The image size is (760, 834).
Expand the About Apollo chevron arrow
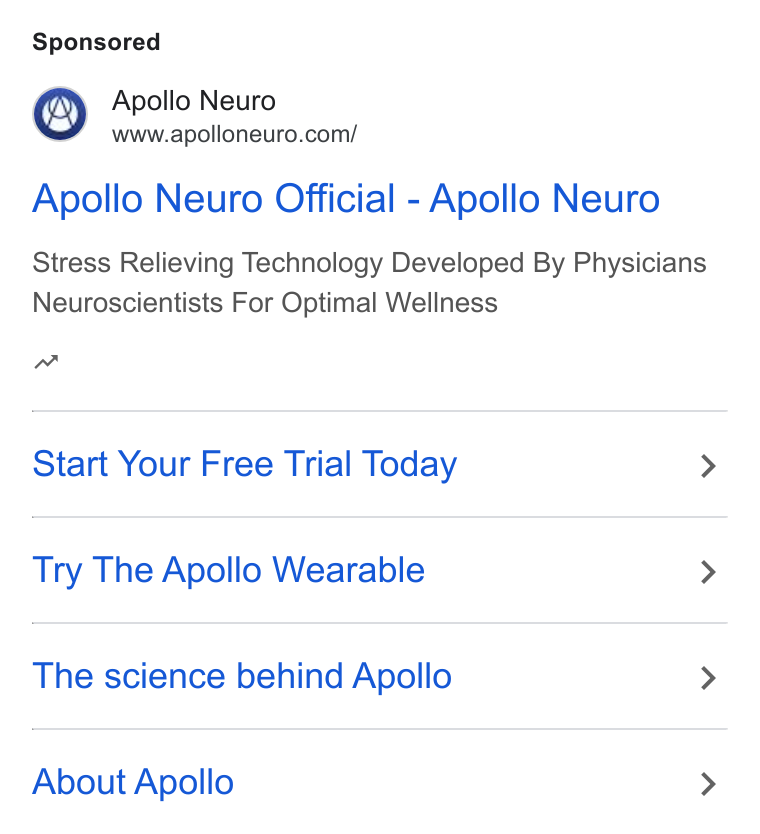(x=708, y=783)
